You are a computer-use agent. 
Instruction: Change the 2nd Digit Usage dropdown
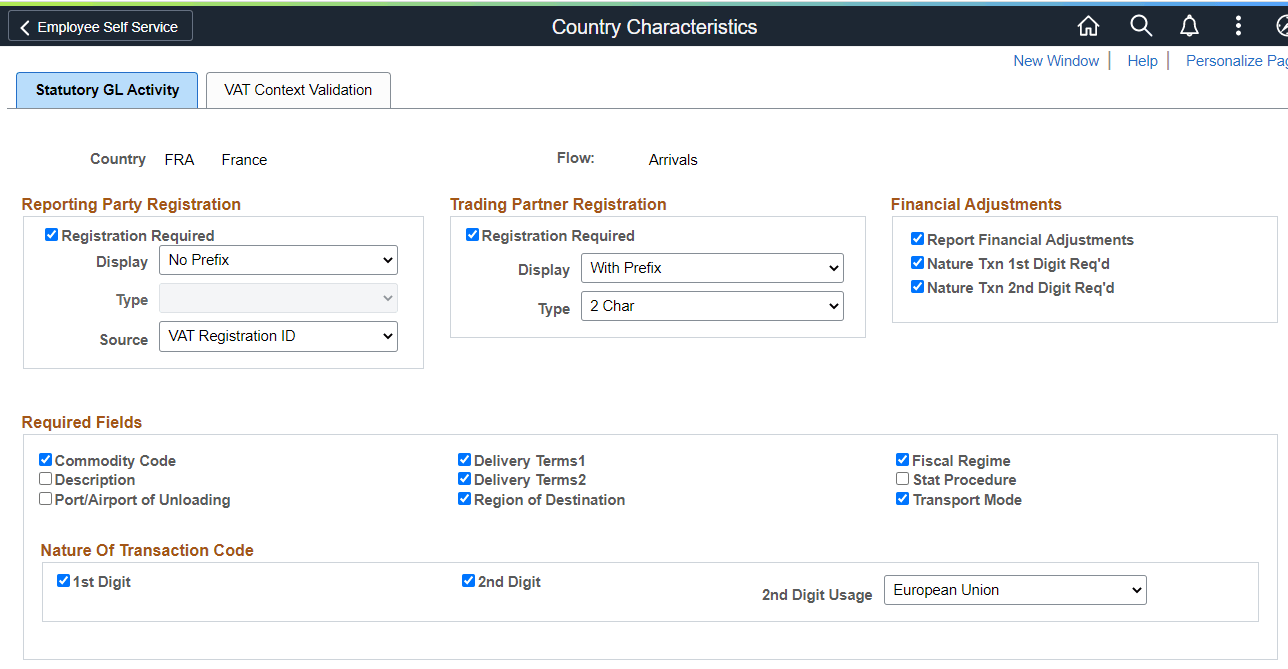[1014, 590]
